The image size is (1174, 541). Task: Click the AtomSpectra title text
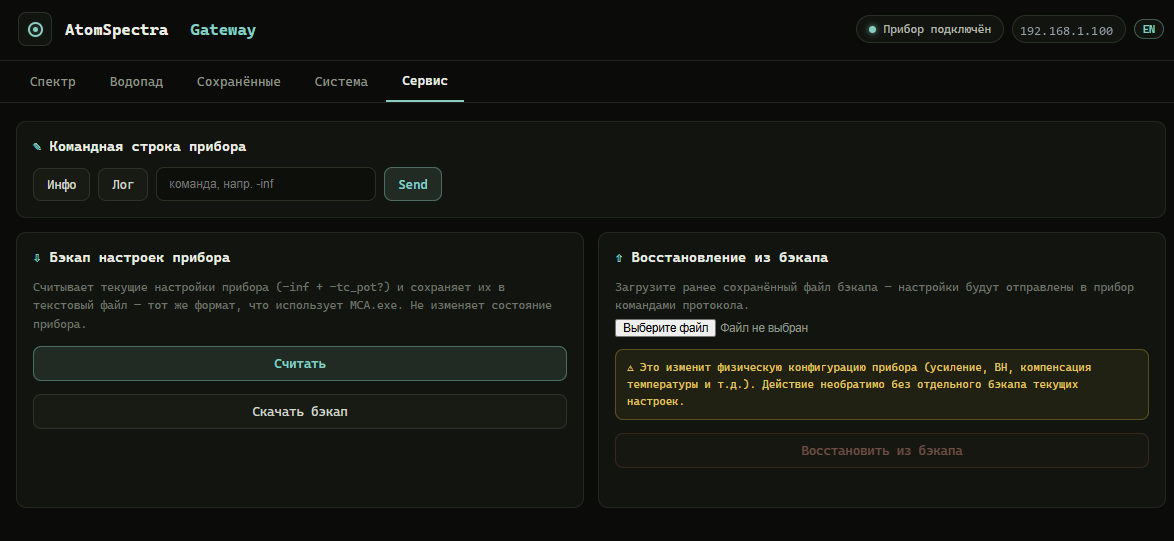point(117,30)
